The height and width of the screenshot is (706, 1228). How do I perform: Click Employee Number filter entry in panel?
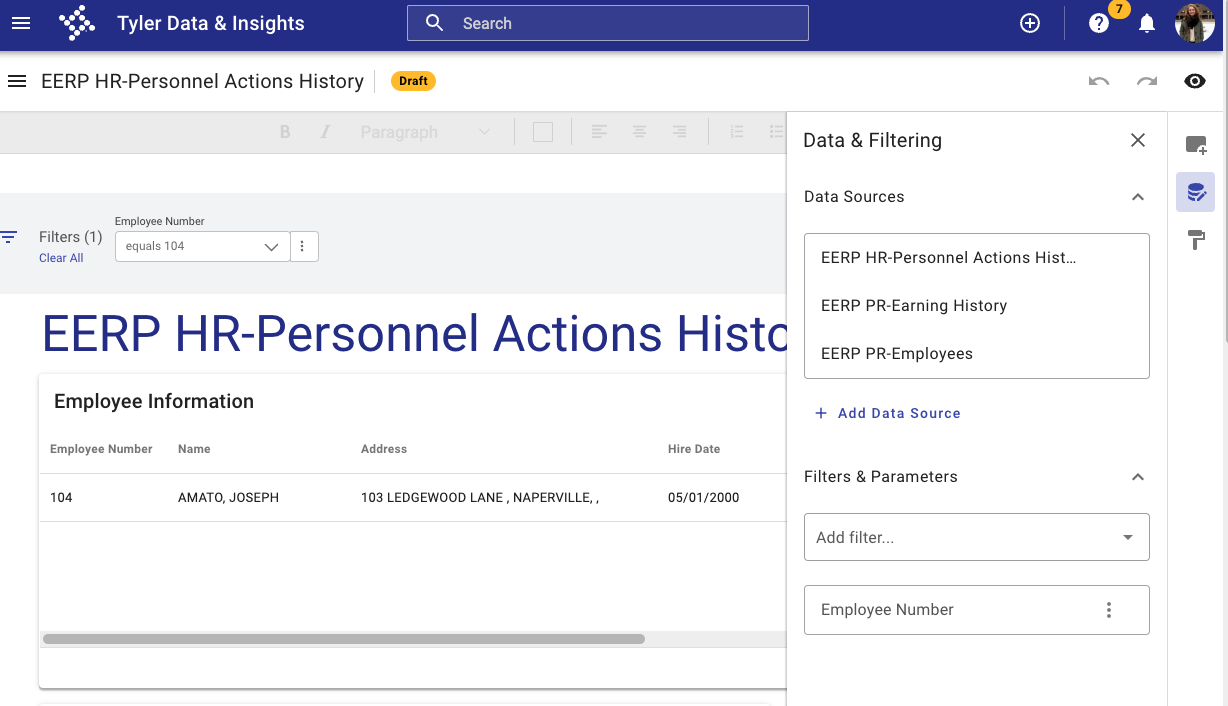977,610
